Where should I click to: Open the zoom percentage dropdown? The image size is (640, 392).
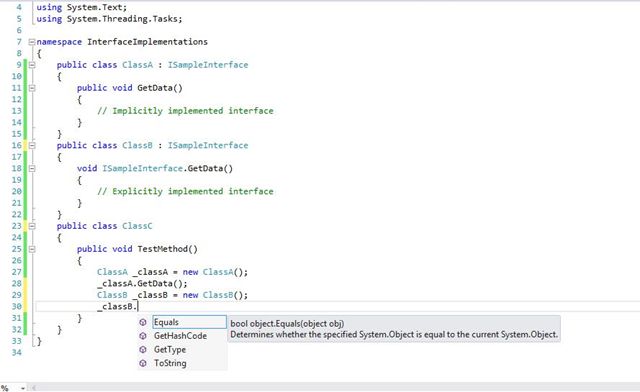click(23, 388)
